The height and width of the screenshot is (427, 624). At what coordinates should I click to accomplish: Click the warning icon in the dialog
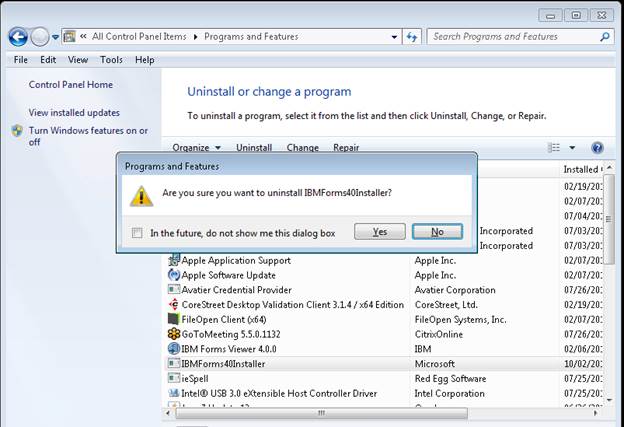click(141, 196)
